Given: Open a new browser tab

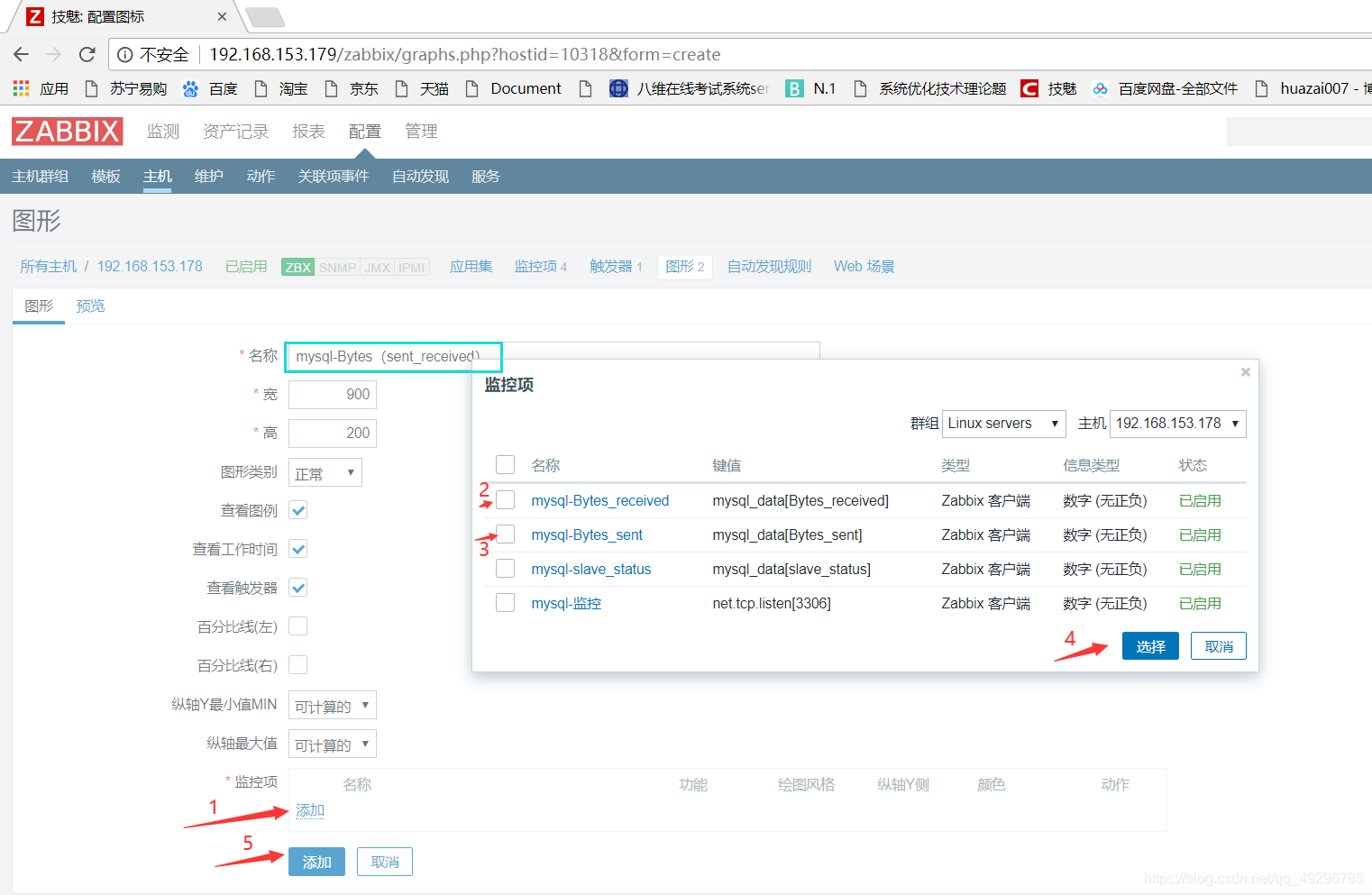Looking at the screenshot, I should tap(265, 17).
